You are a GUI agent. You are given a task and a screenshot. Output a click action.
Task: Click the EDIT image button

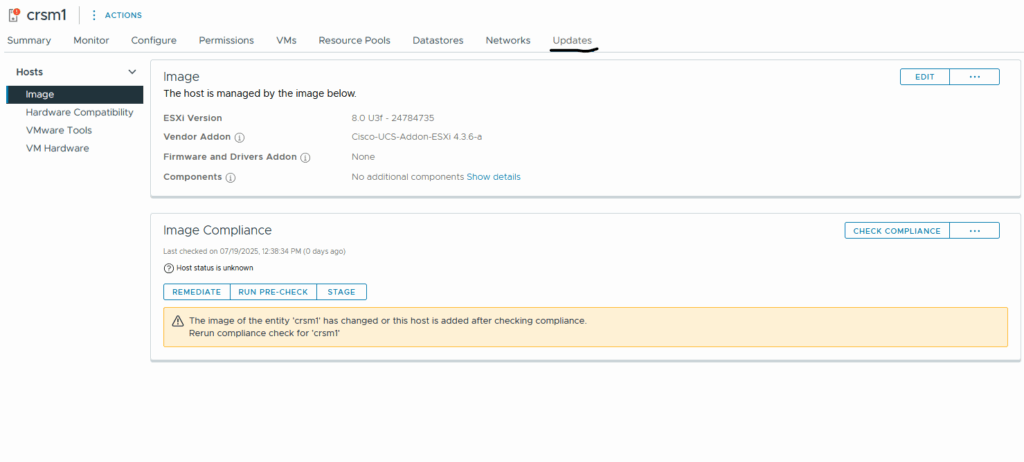925,77
